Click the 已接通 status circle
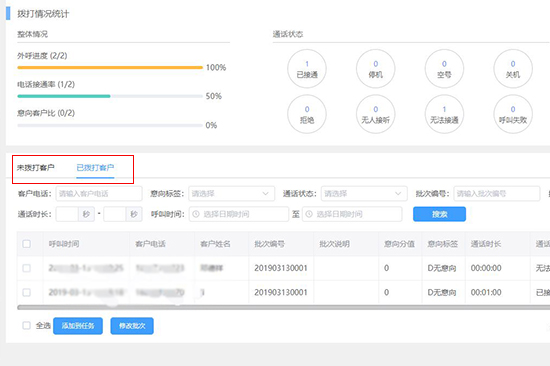The image size is (550, 366). click(x=307, y=69)
